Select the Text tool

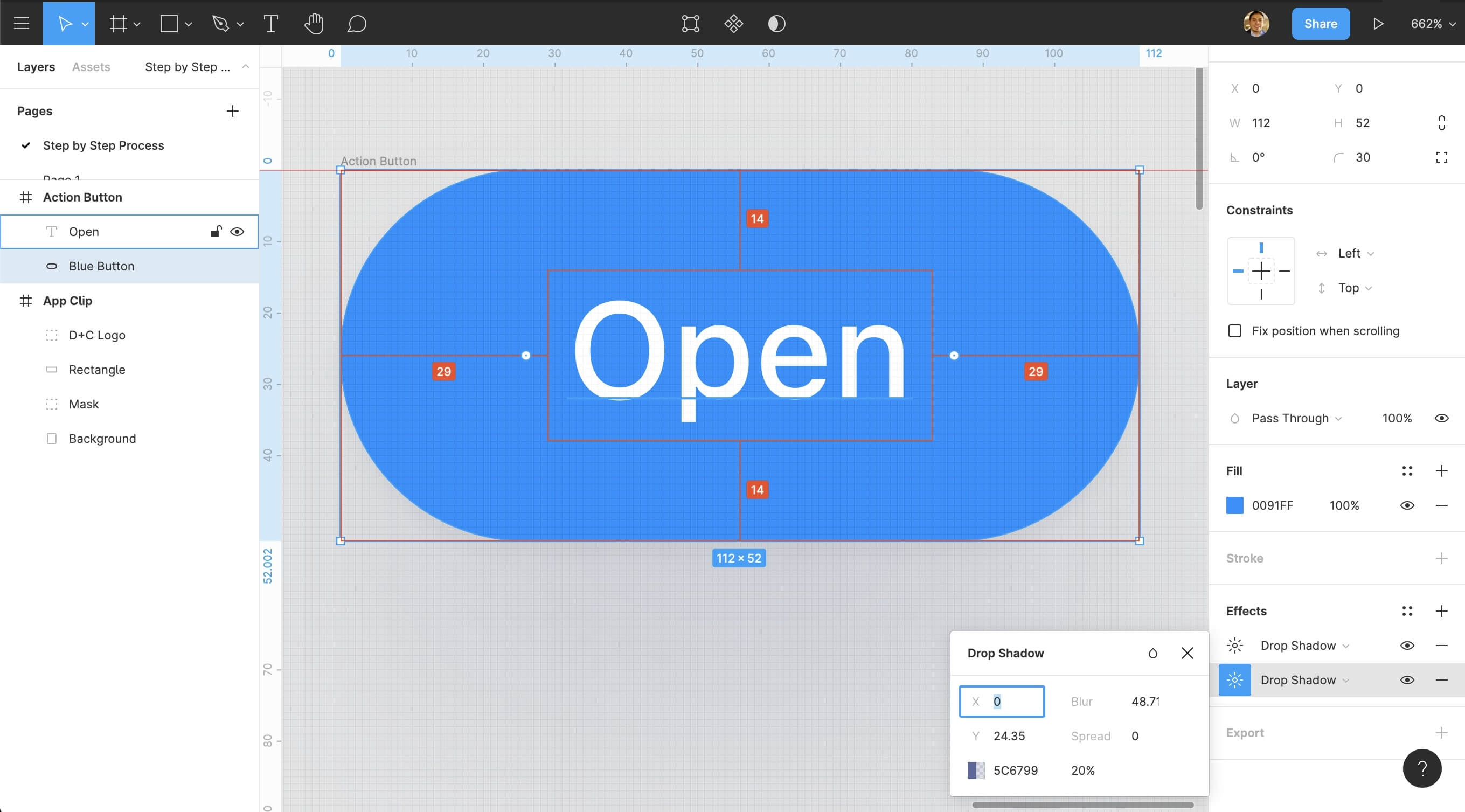(270, 24)
